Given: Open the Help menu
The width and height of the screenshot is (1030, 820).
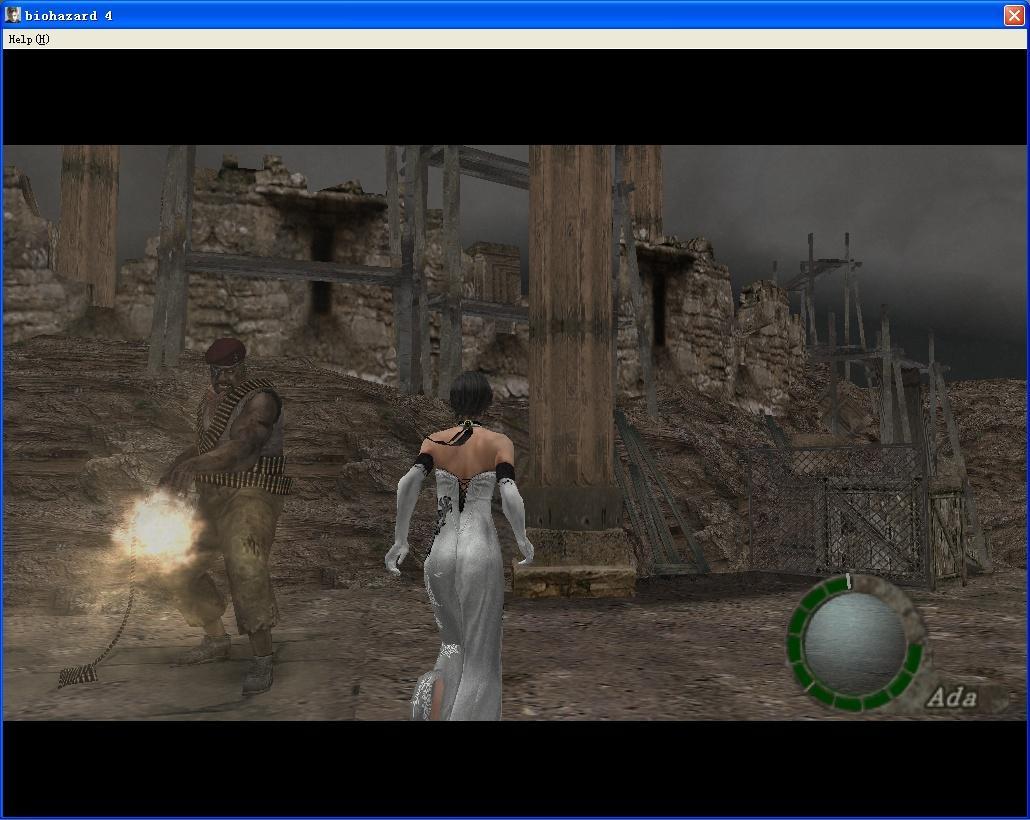Looking at the screenshot, I should pos(29,39).
